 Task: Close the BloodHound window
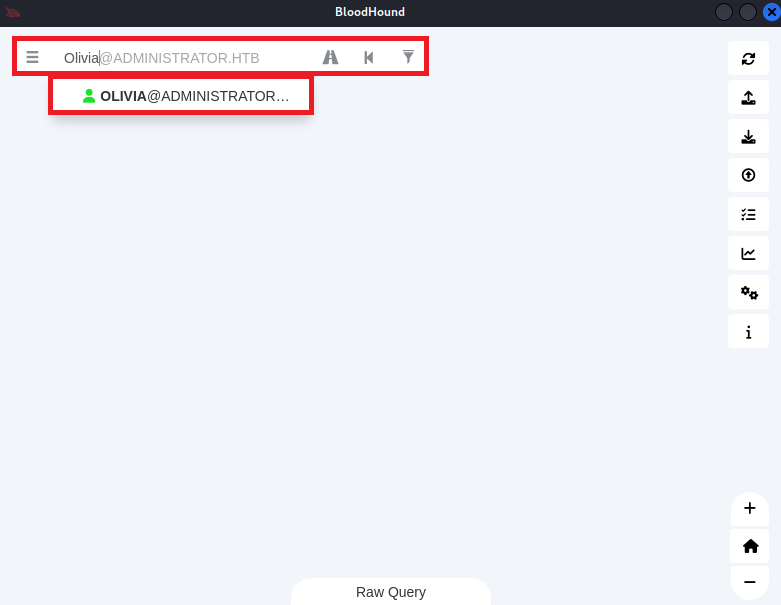pyautogui.click(x=772, y=12)
